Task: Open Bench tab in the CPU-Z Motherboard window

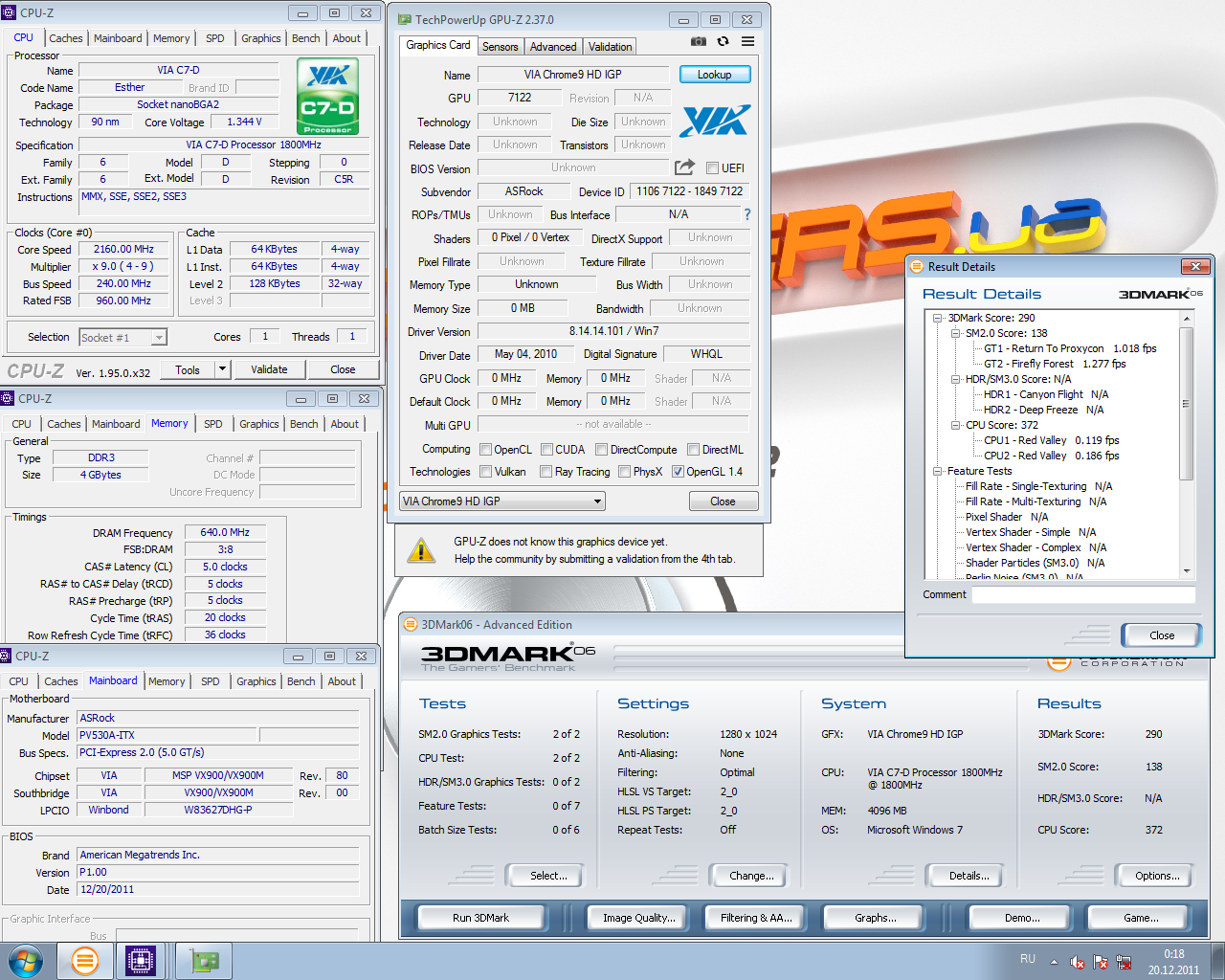Action: [301, 681]
